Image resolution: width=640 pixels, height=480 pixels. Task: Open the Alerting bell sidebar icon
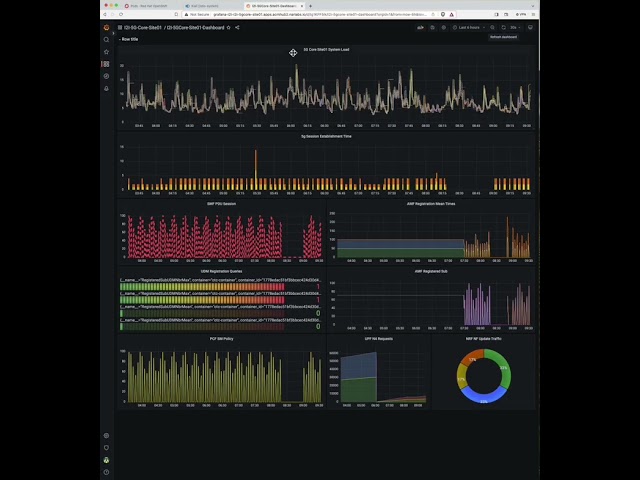click(107, 89)
